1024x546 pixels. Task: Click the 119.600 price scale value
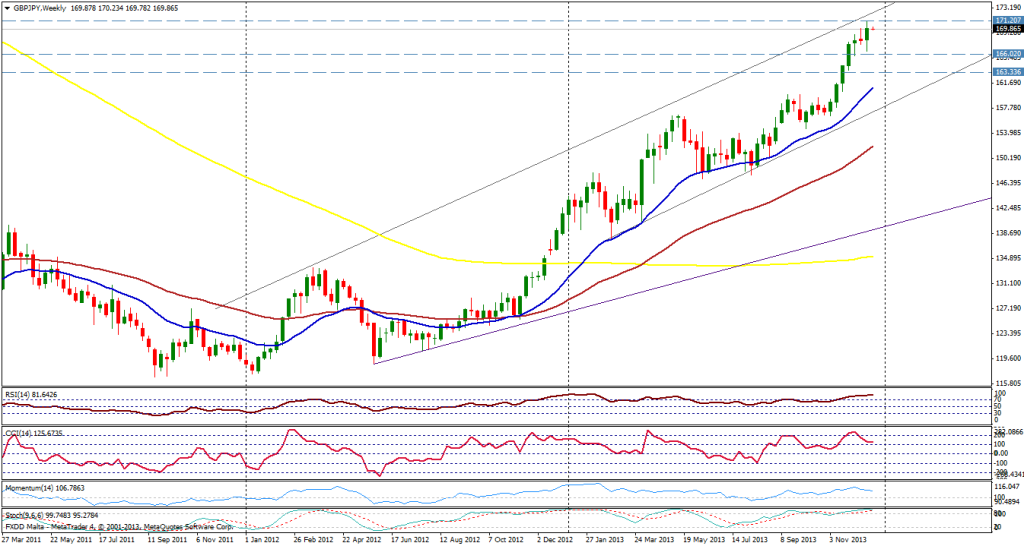click(x=1006, y=358)
